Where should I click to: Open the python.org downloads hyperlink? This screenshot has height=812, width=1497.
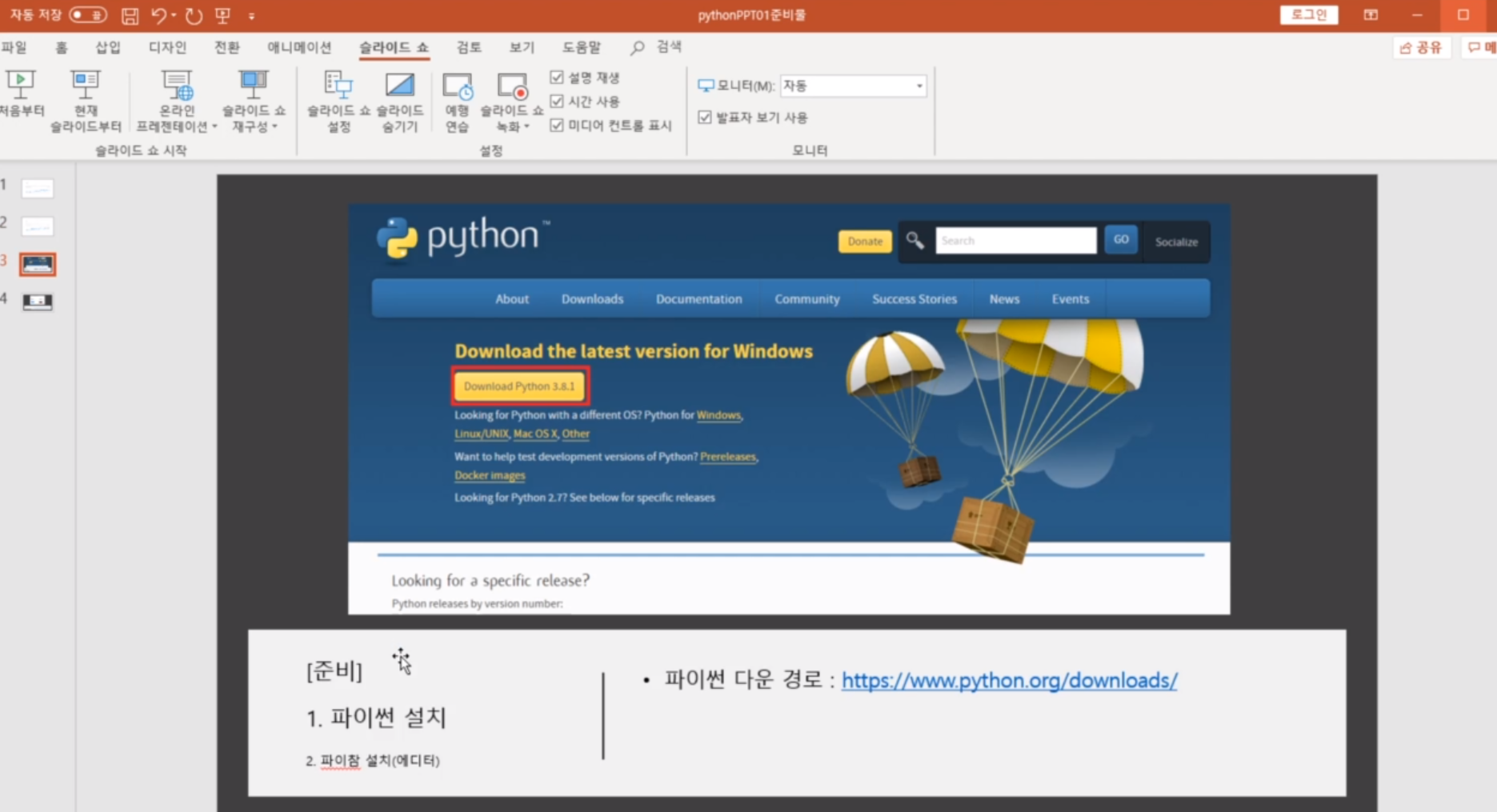pyautogui.click(x=1009, y=681)
